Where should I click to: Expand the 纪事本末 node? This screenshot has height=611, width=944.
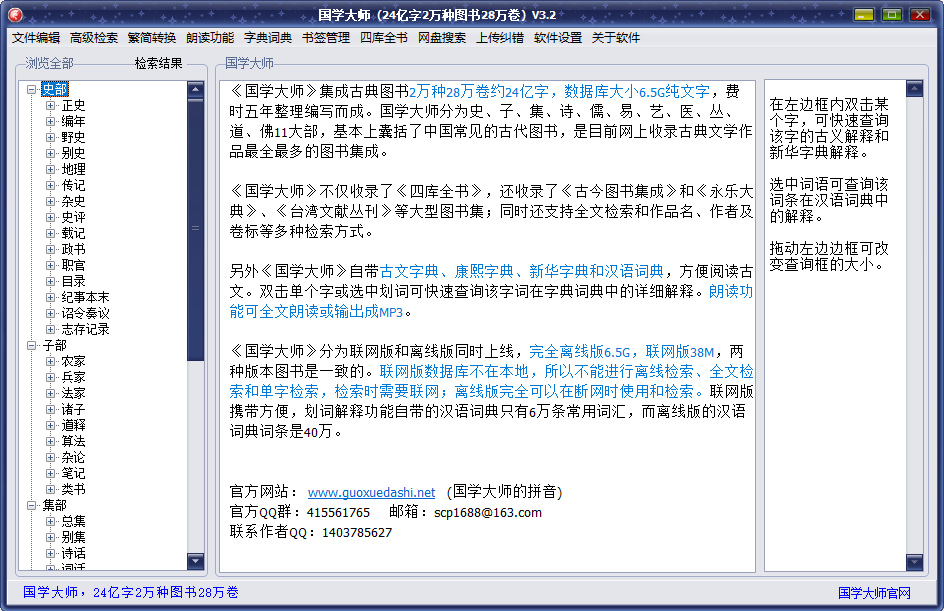[x=51, y=297]
